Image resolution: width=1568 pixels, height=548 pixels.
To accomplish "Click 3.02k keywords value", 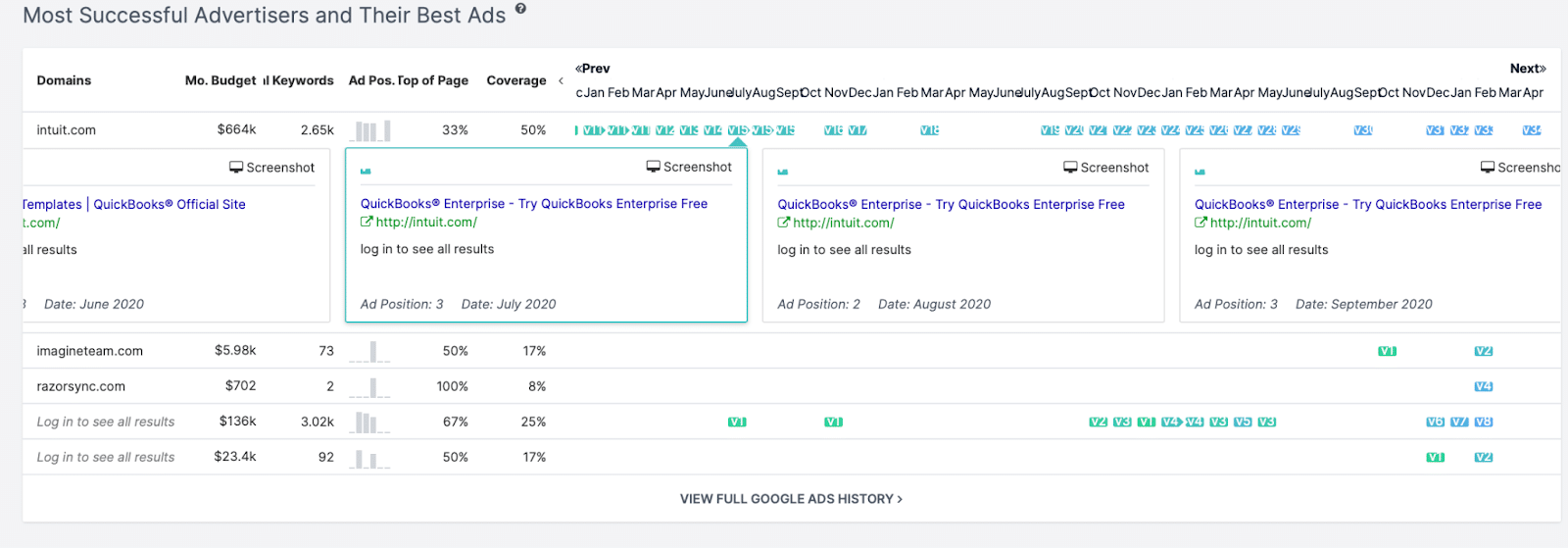I will coord(318,422).
